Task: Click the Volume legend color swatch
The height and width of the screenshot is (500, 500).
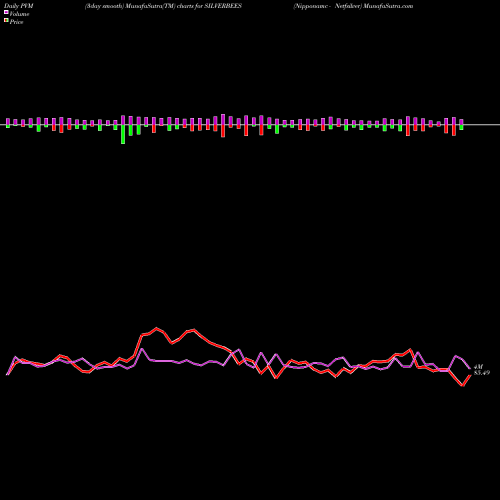Action: pyautogui.click(x=6, y=12)
